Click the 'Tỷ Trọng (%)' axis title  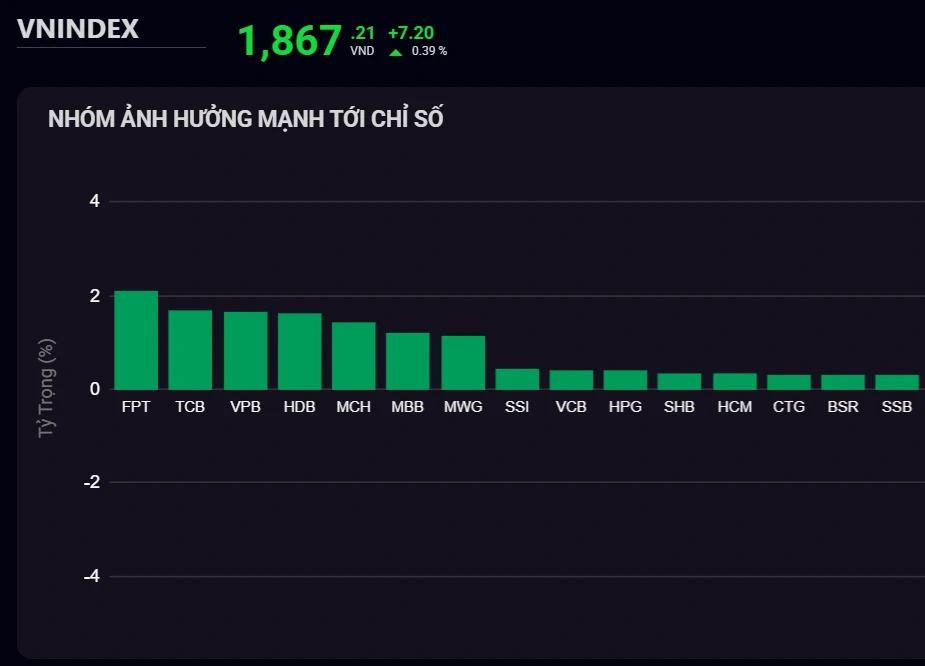[x=47, y=388]
